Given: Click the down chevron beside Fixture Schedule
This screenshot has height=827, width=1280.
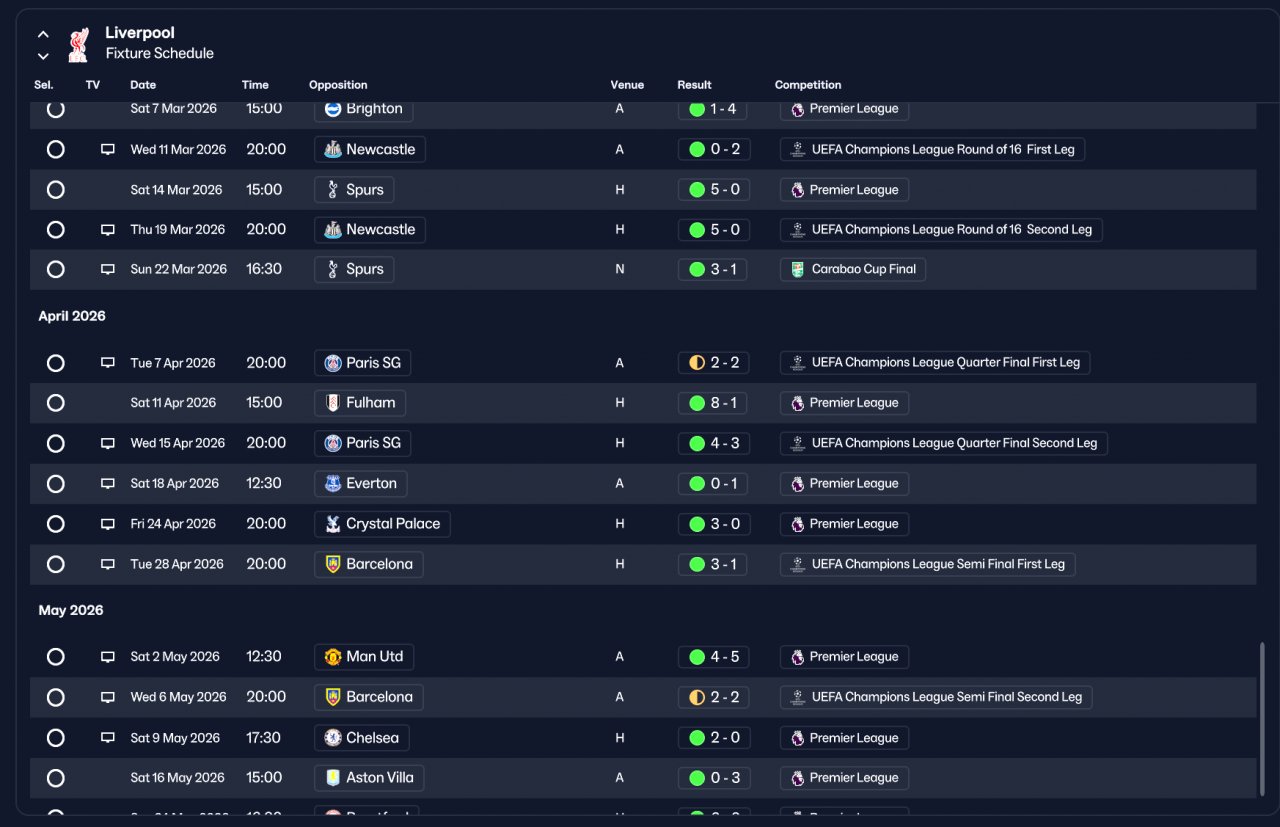Looking at the screenshot, I should point(43,56).
